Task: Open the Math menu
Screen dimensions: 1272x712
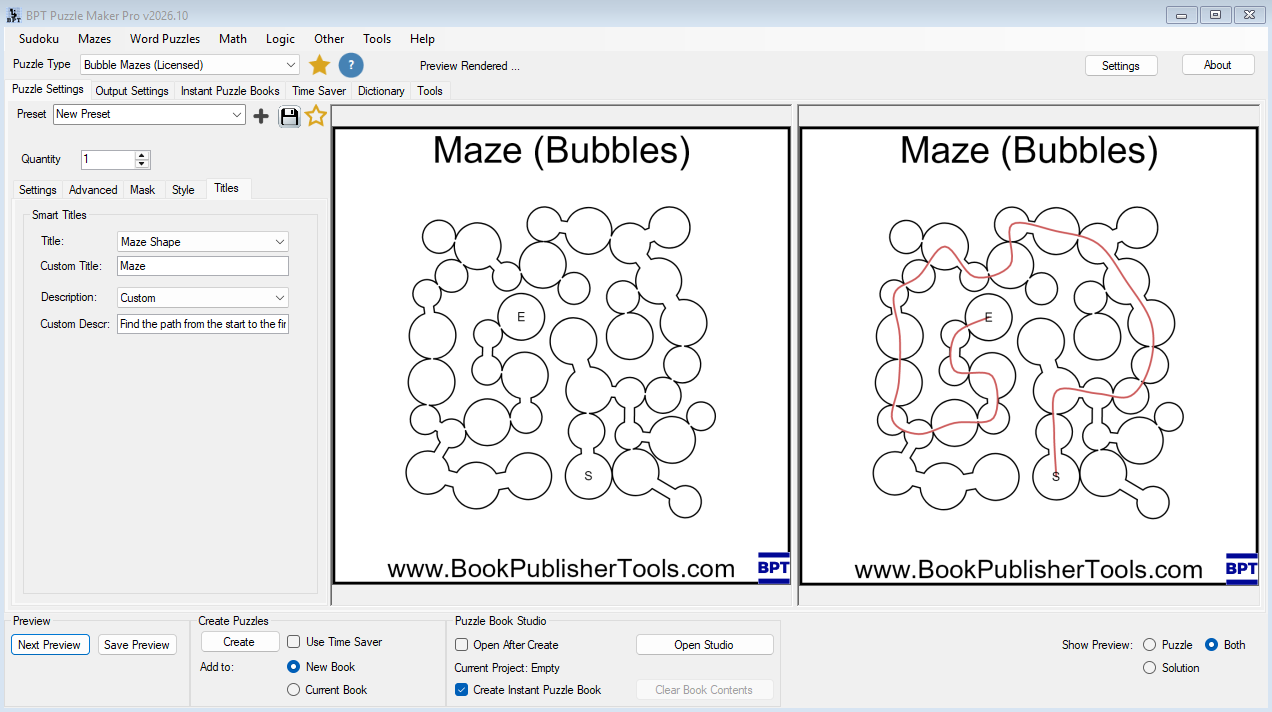Action: point(233,39)
